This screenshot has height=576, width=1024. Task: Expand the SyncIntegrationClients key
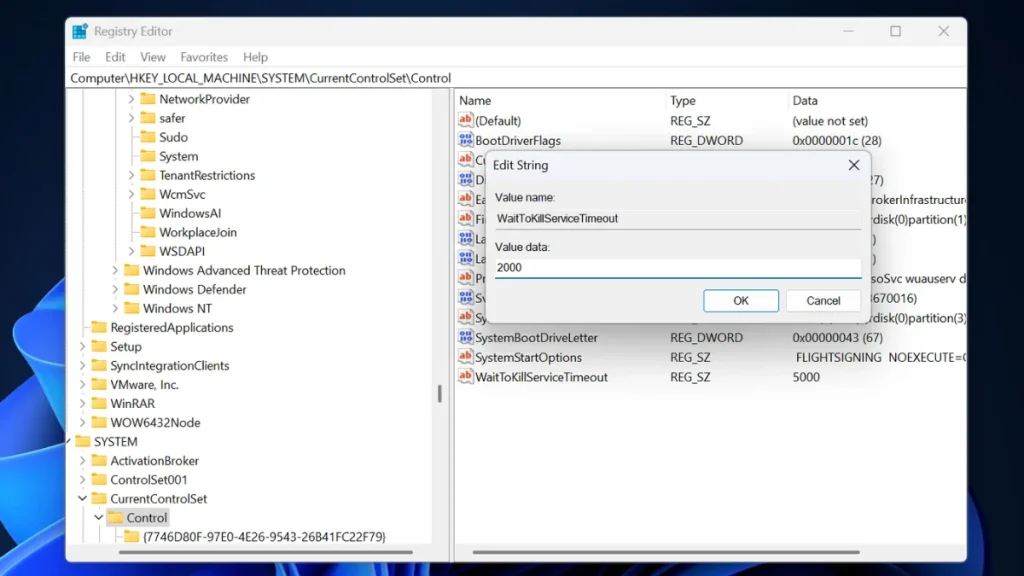point(82,365)
